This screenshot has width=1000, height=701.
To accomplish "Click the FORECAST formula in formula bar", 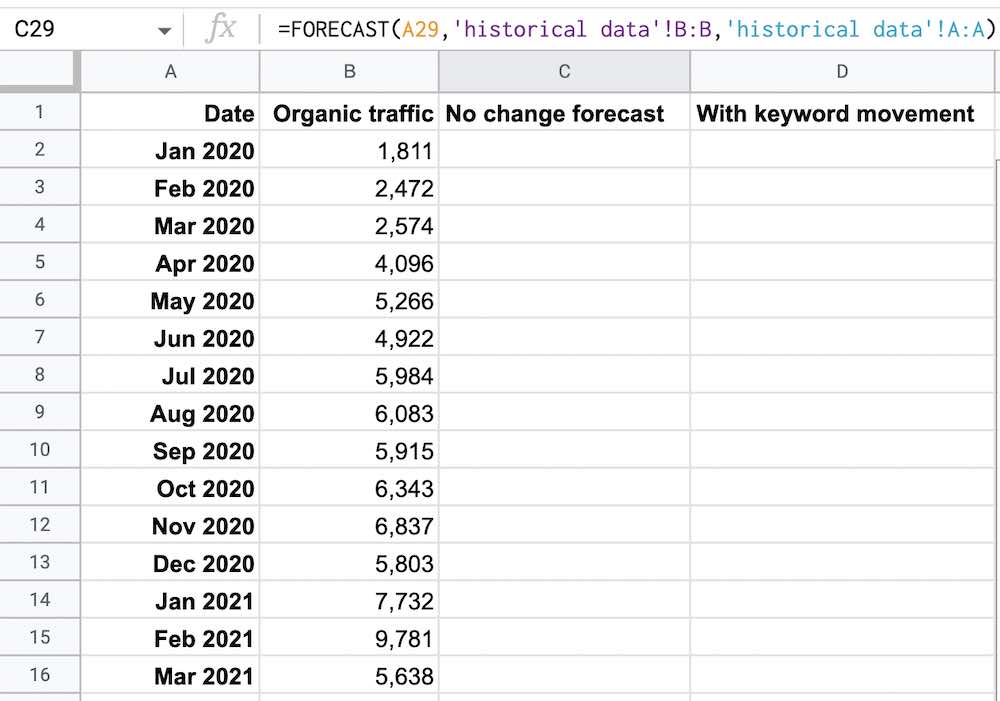I will [x=636, y=29].
